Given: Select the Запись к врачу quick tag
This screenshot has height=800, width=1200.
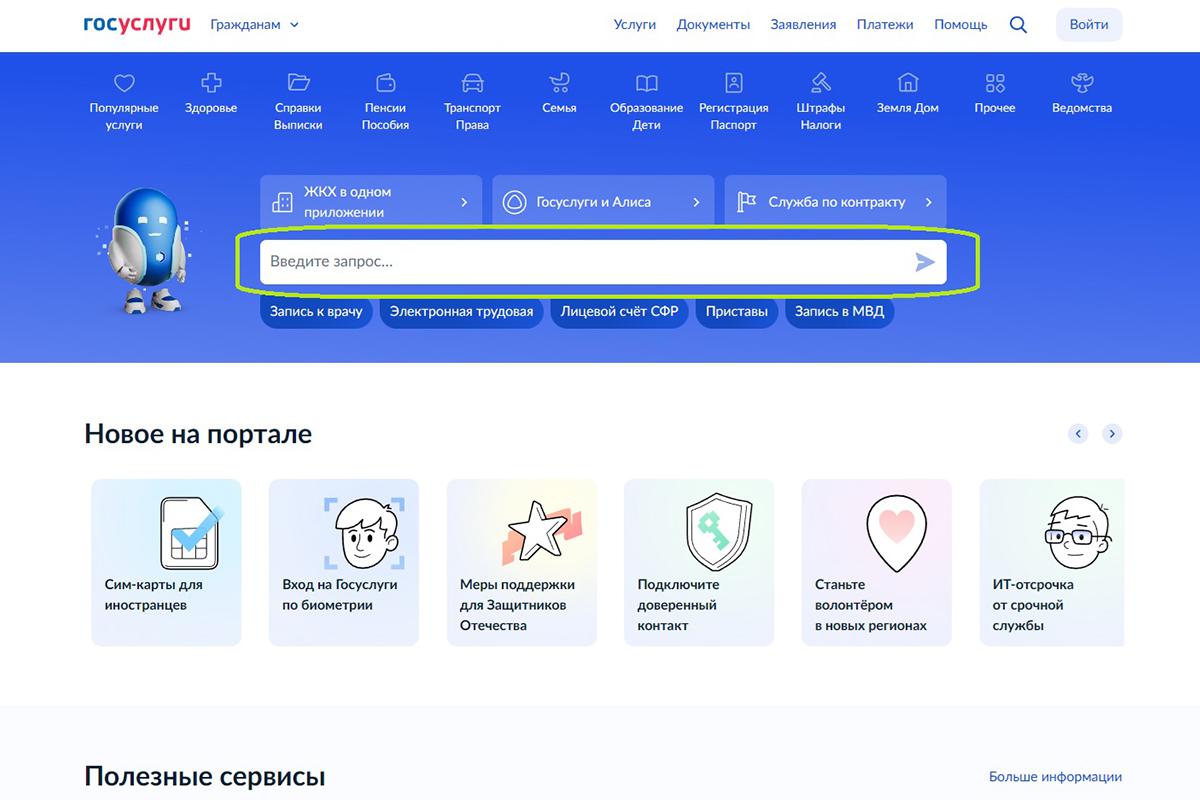Looking at the screenshot, I should 315,311.
